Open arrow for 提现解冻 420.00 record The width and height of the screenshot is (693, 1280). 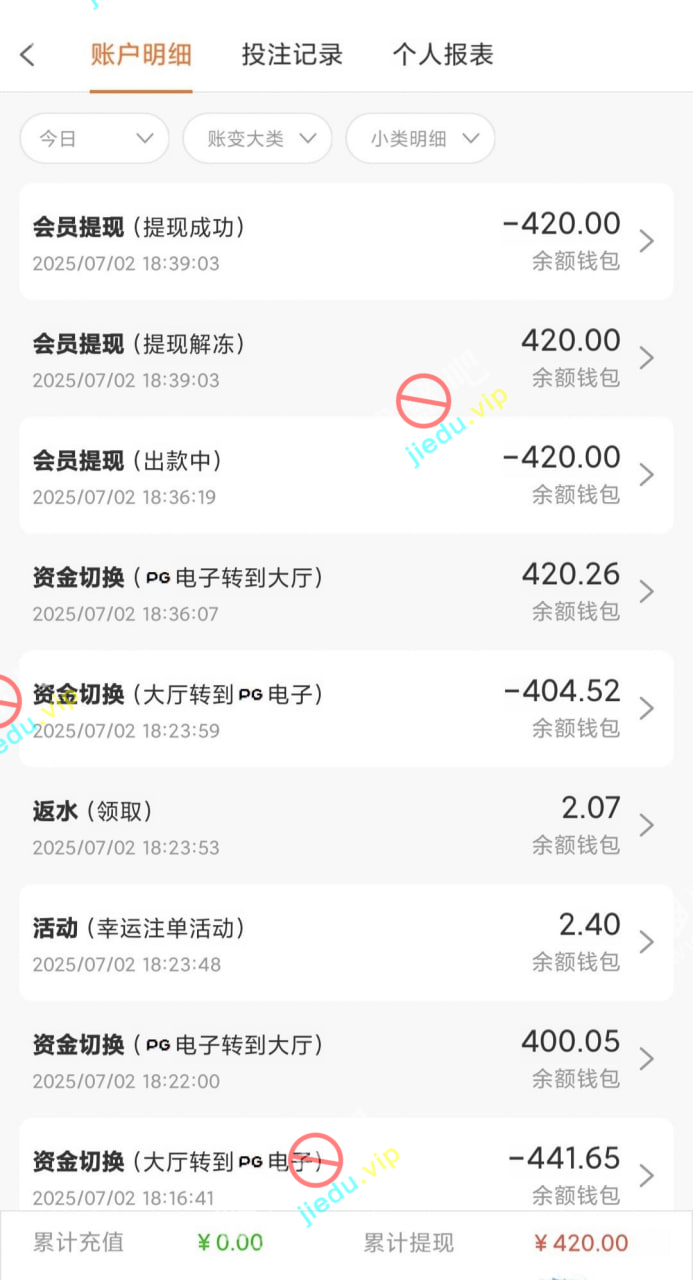coord(647,358)
